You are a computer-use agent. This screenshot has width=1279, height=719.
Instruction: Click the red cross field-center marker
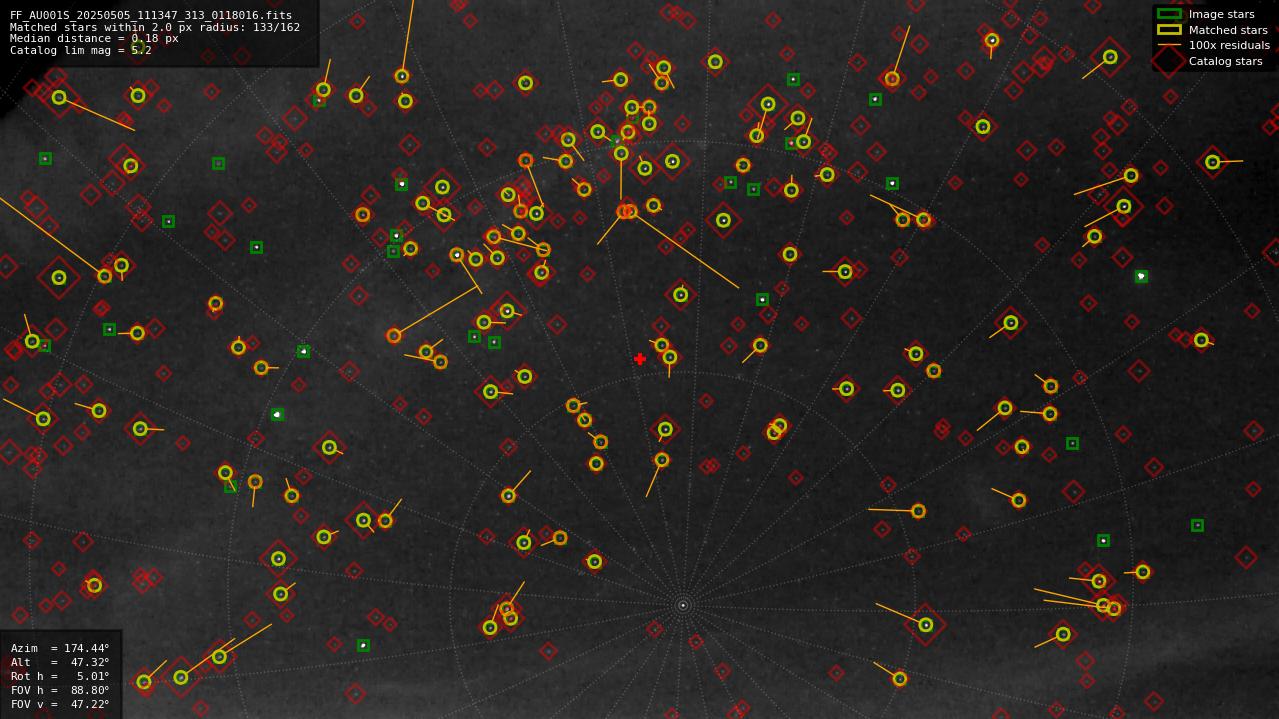[640, 359]
